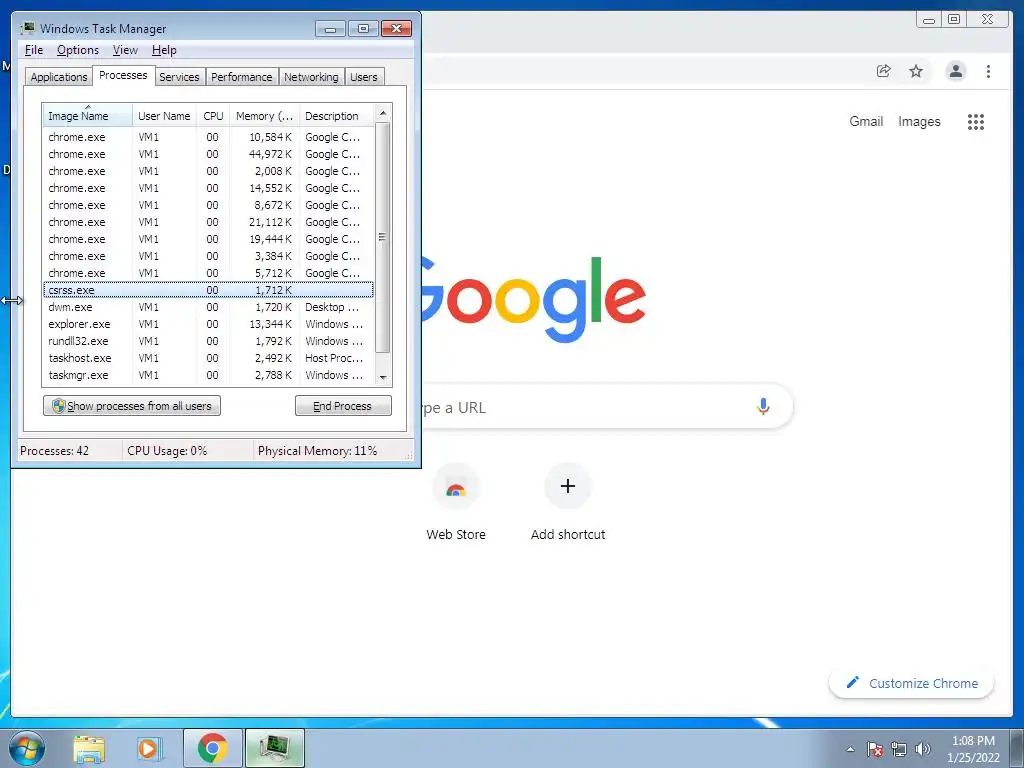The image size is (1024, 768).
Task: Select chrome.exe using 21,112 K memory
Action: pos(208,222)
